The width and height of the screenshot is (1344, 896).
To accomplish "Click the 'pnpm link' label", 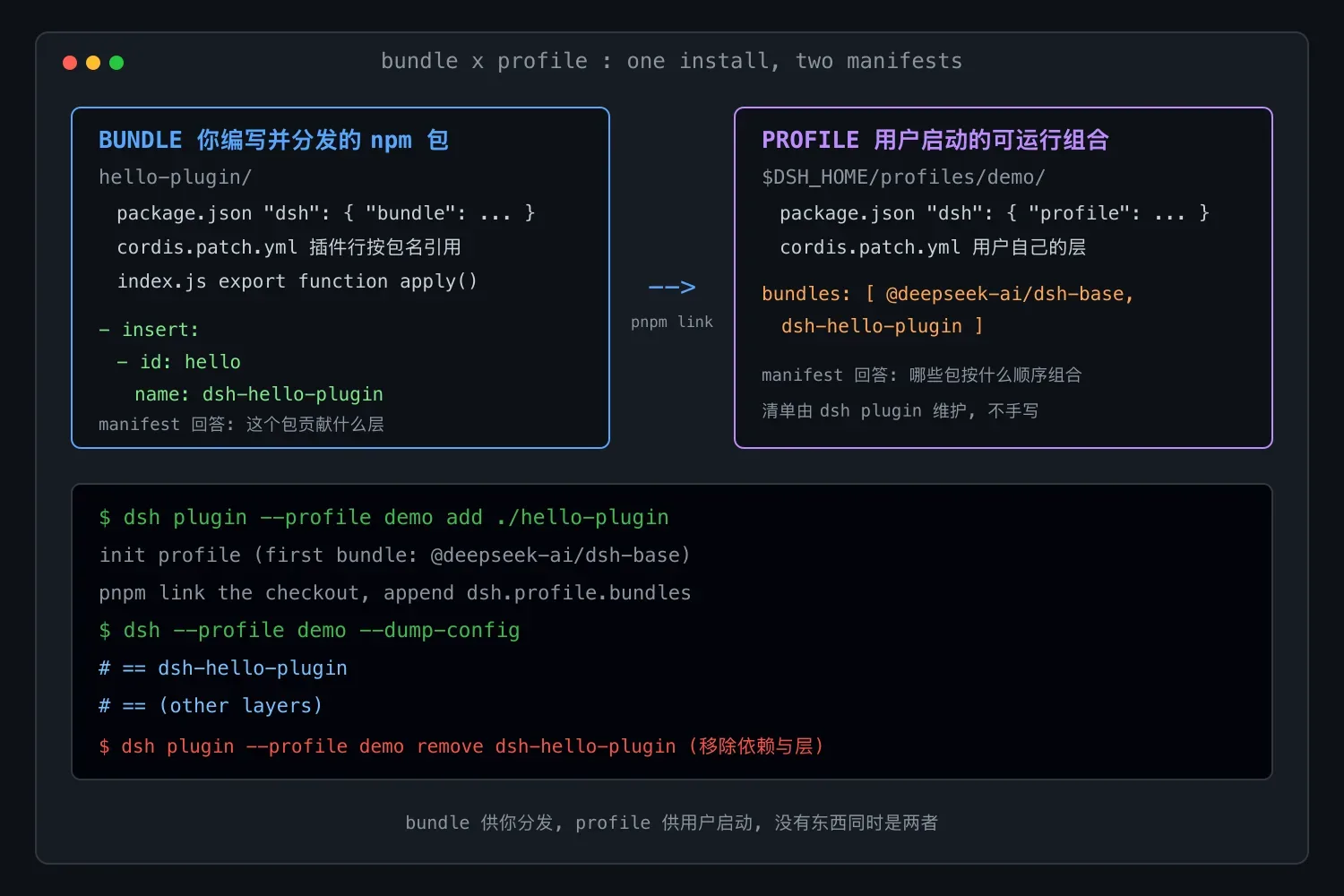I will point(672,322).
